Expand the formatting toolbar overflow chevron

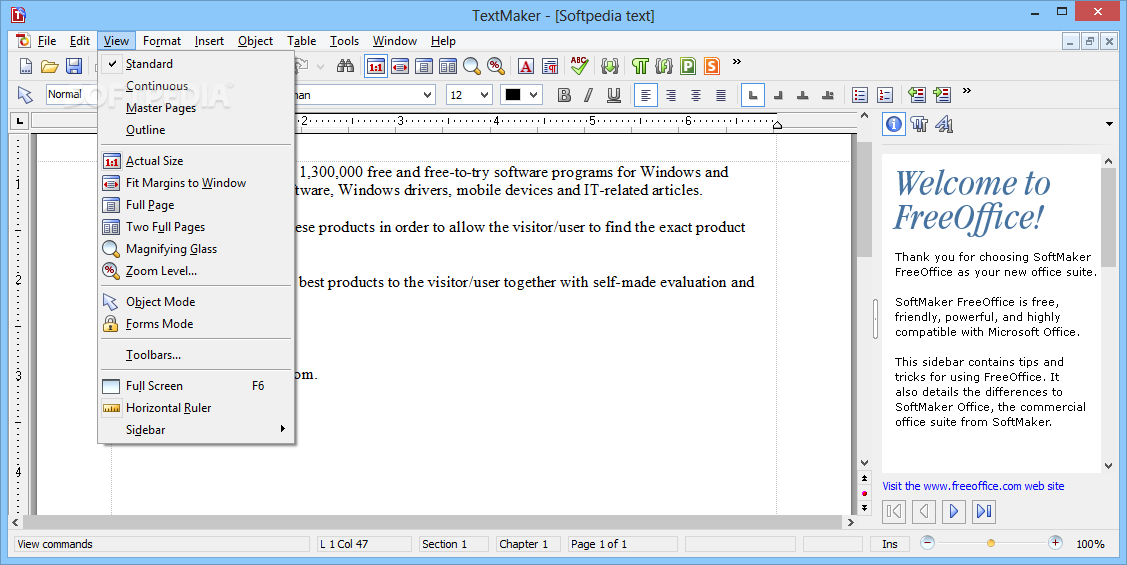(967, 91)
